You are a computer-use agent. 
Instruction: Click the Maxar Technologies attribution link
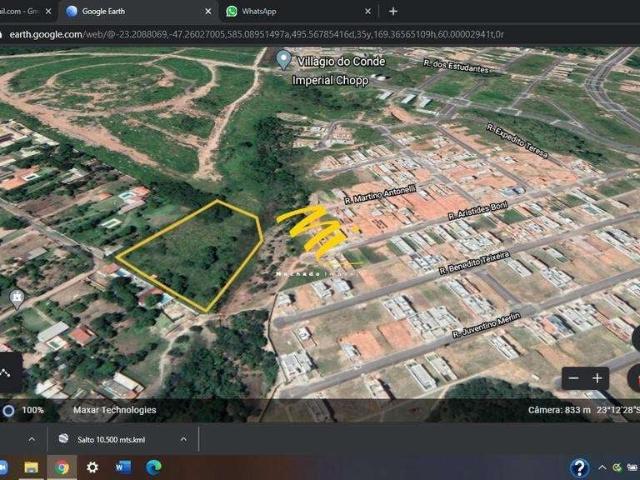[x=114, y=410]
